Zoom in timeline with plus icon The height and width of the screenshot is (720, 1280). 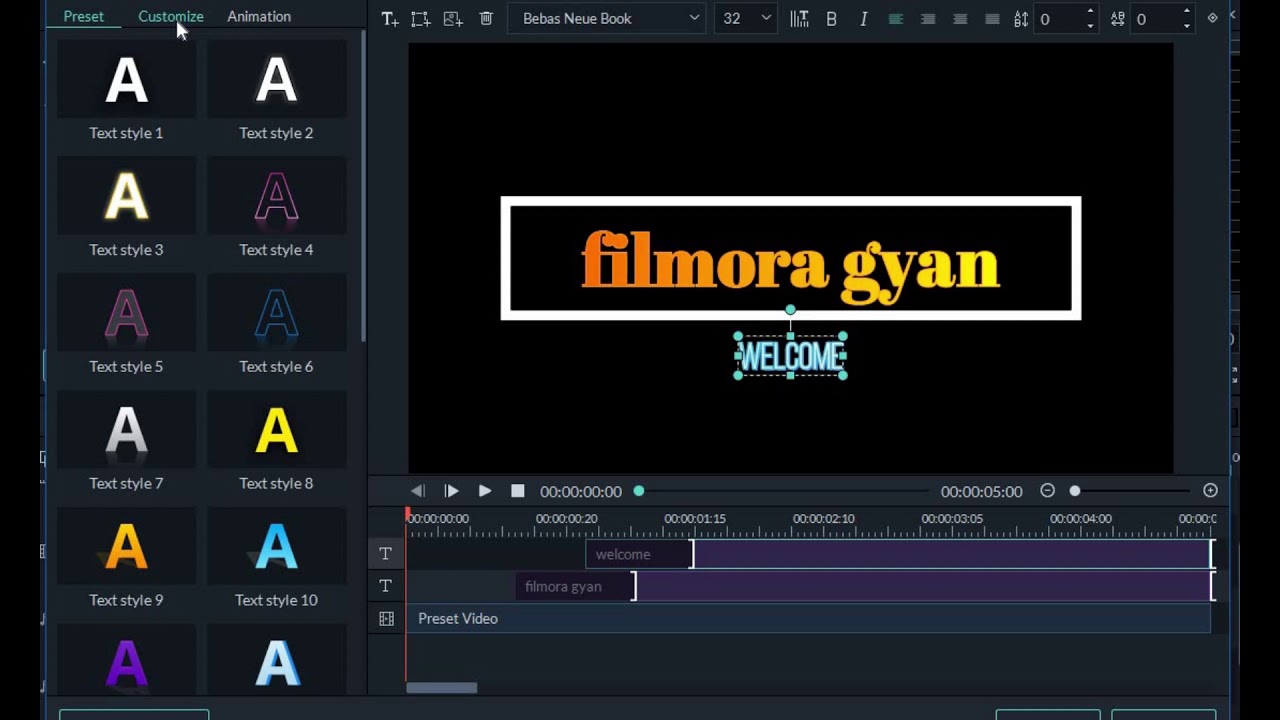[1210, 490]
